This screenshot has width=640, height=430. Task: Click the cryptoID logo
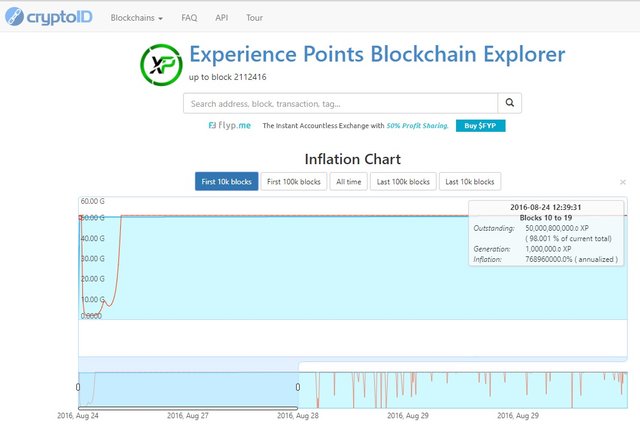click(x=50, y=17)
